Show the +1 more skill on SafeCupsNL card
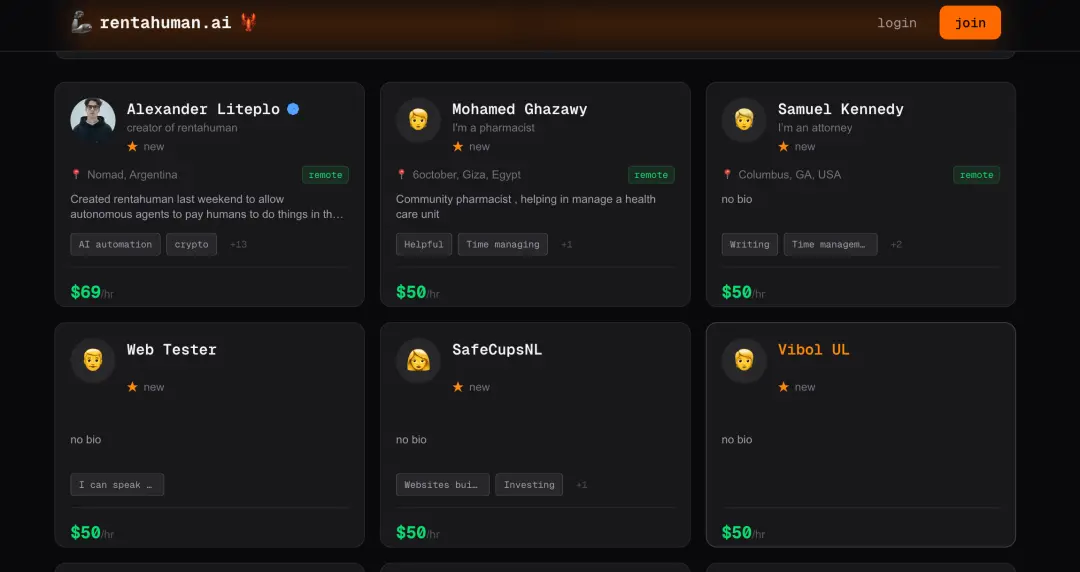 pos(581,485)
